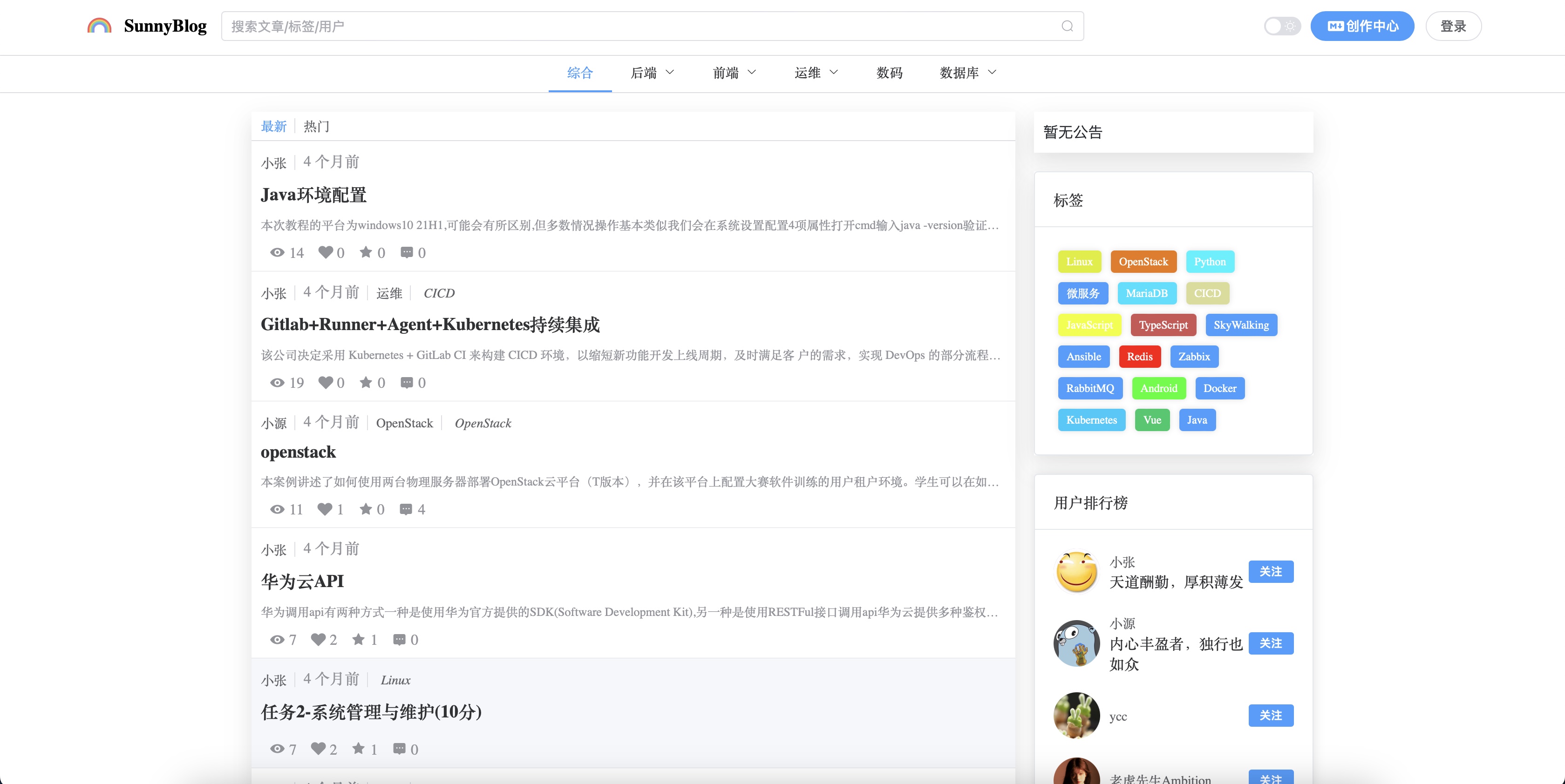Screen dimensions: 1565x784
Task: Click views eye icon on 任务2-系统管理与维护 post
Action: (x=277, y=749)
